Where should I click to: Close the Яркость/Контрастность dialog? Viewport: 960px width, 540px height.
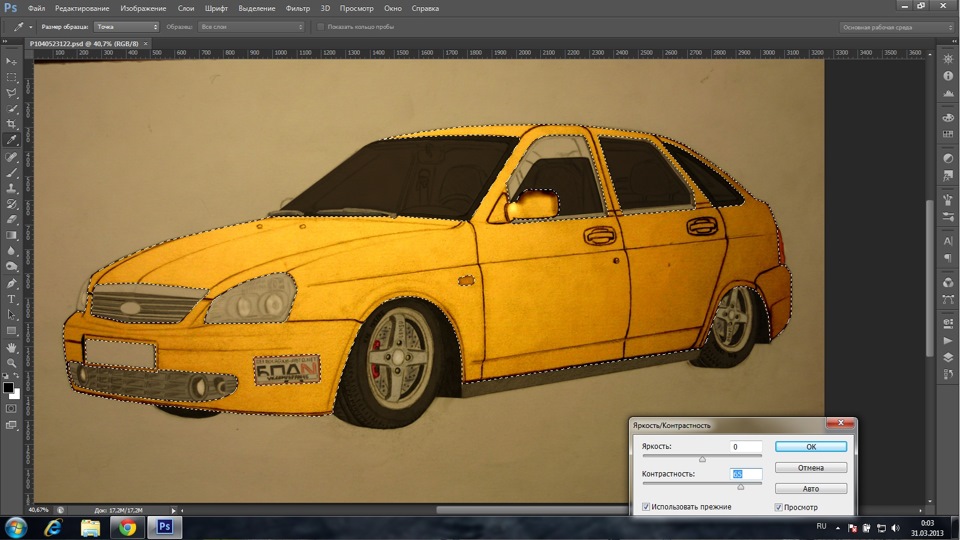pos(840,423)
